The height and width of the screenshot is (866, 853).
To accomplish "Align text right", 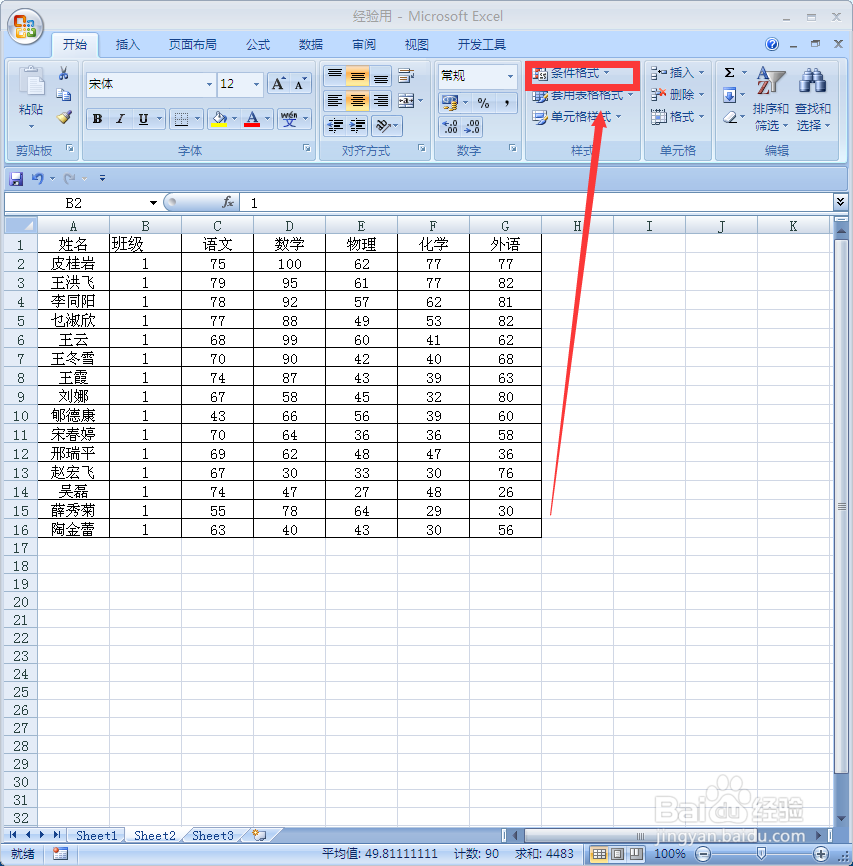I will point(381,101).
